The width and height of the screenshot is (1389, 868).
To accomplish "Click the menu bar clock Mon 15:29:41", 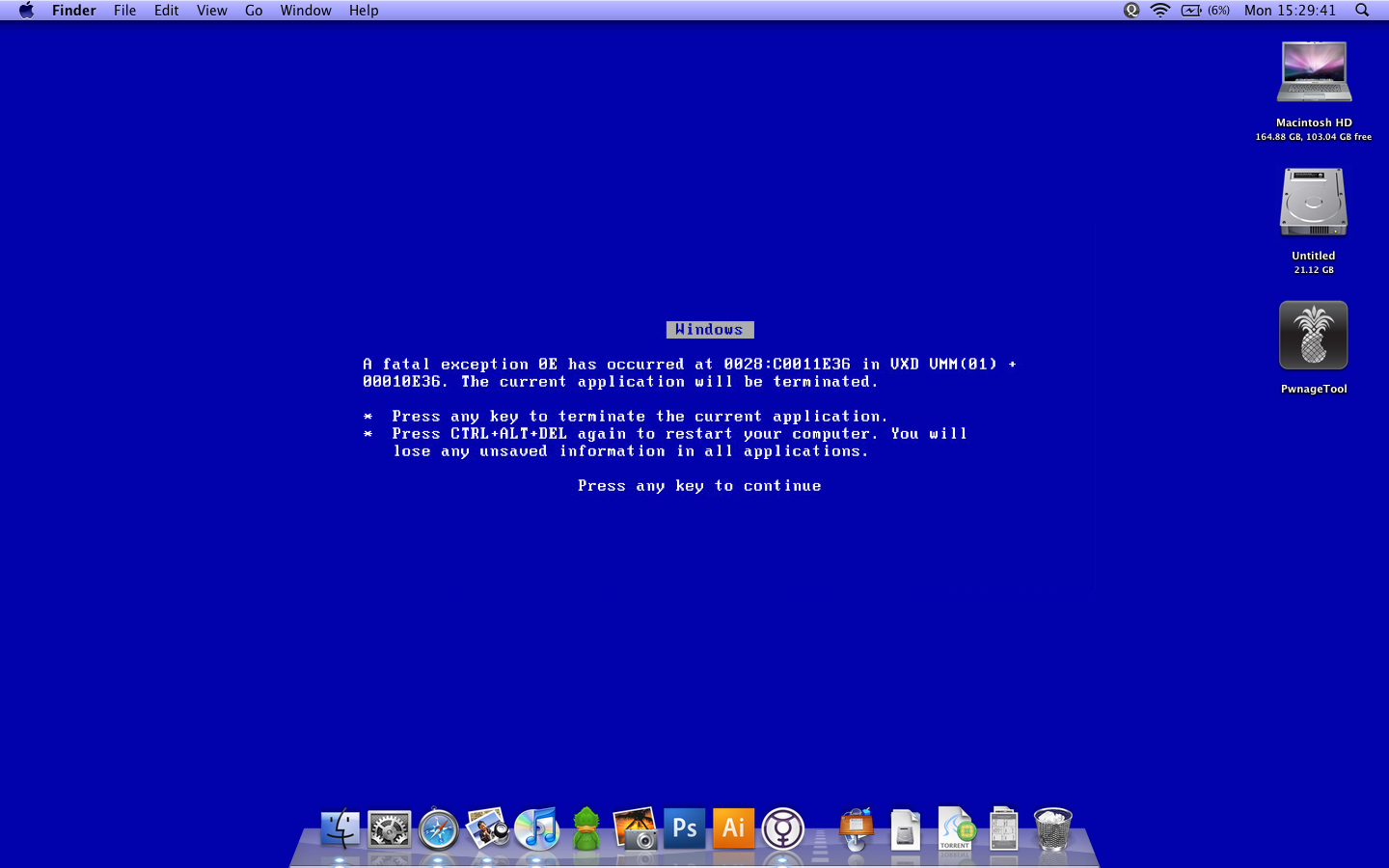I will coord(1290,11).
